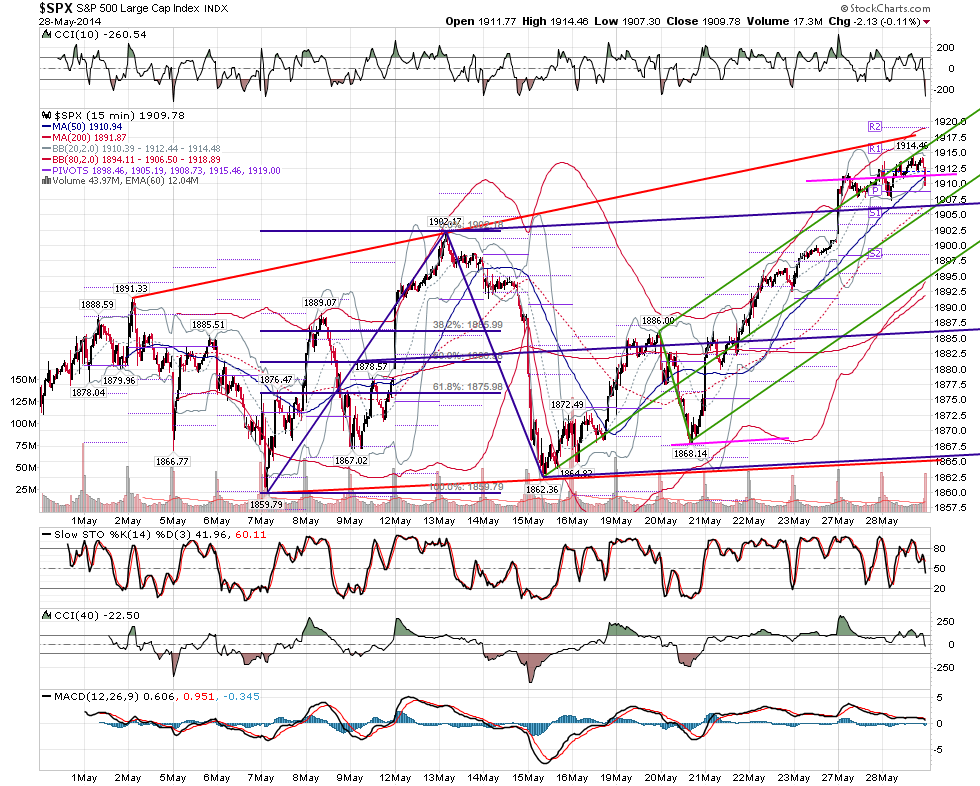Click the $SPX ticker symbol title

pyautogui.click(x=56, y=8)
